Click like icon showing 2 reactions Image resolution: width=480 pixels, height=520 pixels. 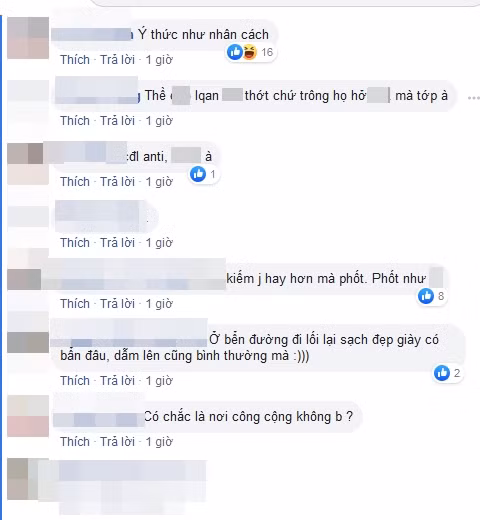tap(442, 373)
